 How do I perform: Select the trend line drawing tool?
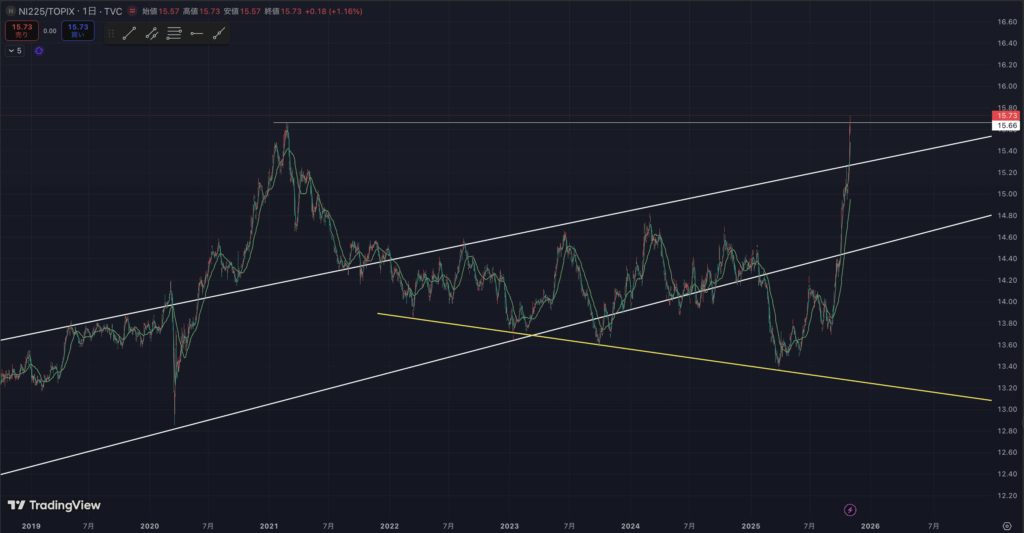tap(129, 33)
